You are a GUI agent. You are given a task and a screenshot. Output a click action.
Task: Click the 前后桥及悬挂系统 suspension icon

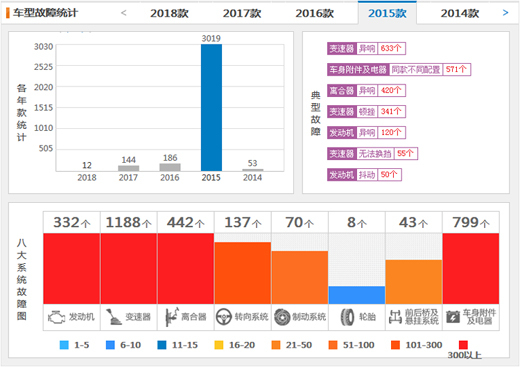pyautogui.click(x=395, y=317)
